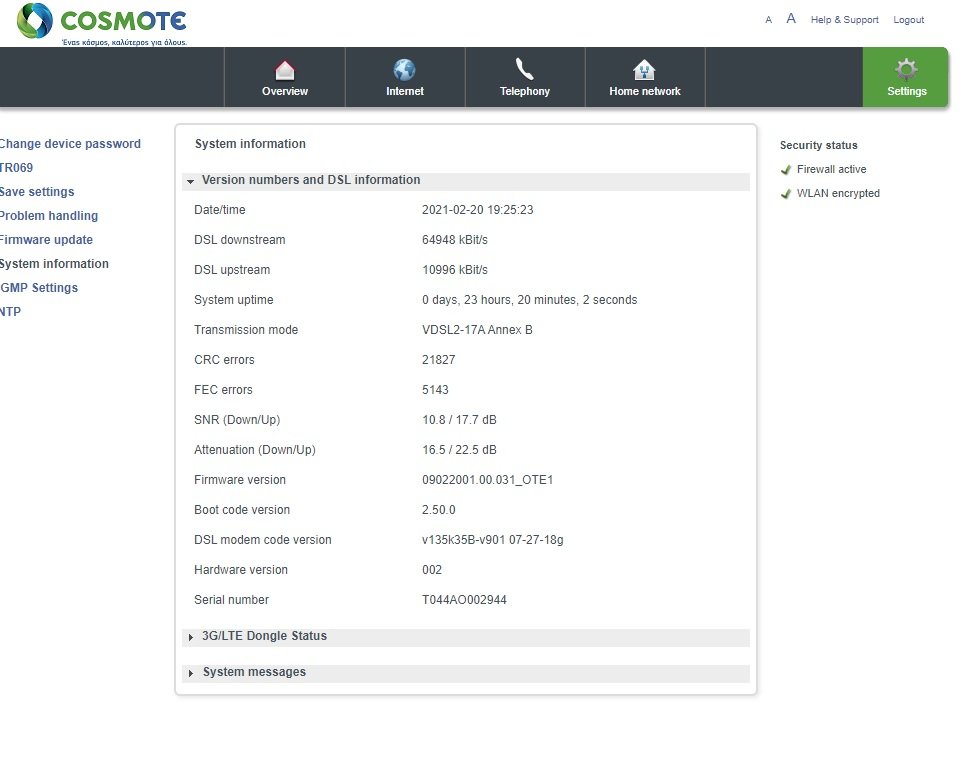This screenshot has height=765, width=979.
Task: Switch to the Telephony tab label
Action: pyautogui.click(x=524, y=91)
